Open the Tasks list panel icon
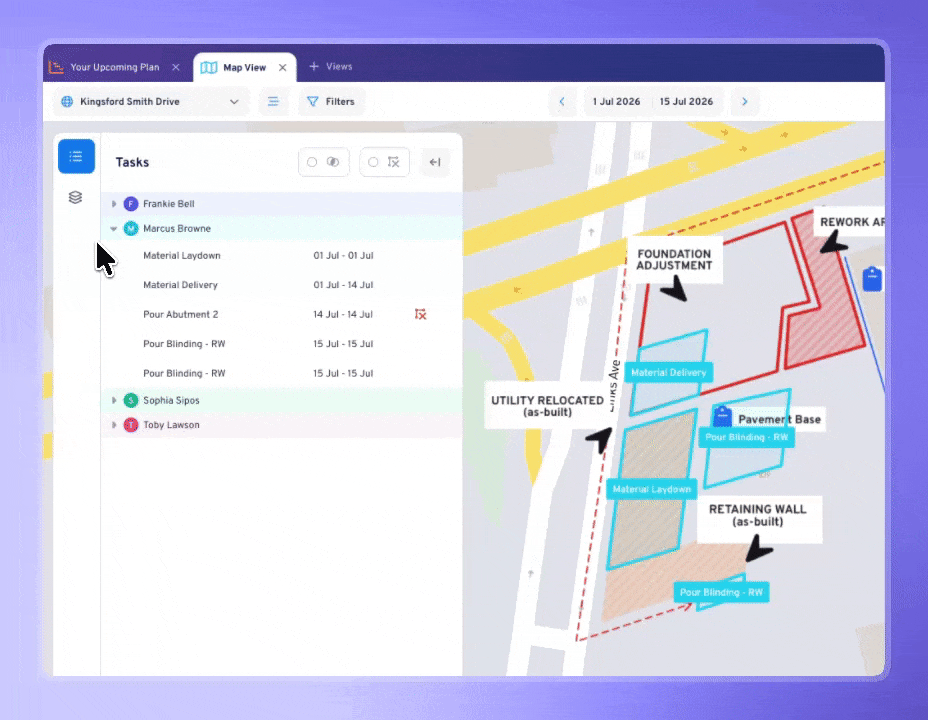 click(76, 156)
